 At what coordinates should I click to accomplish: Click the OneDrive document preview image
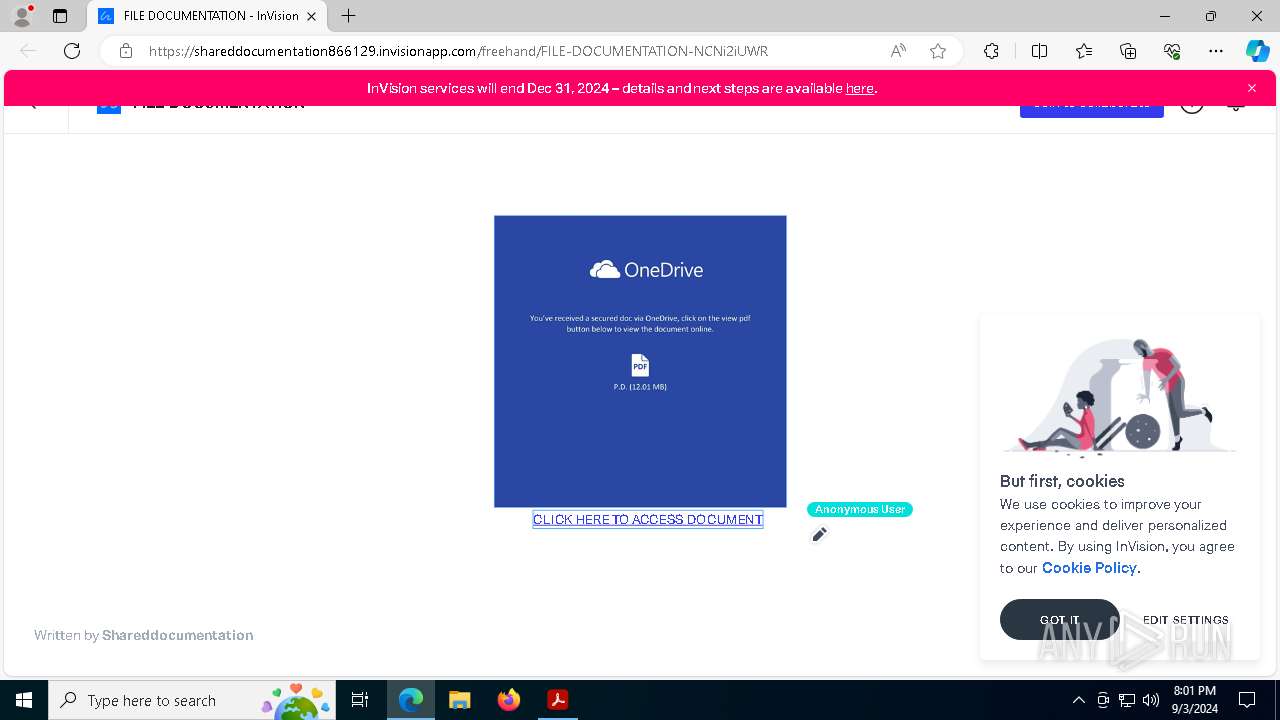coord(640,361)
